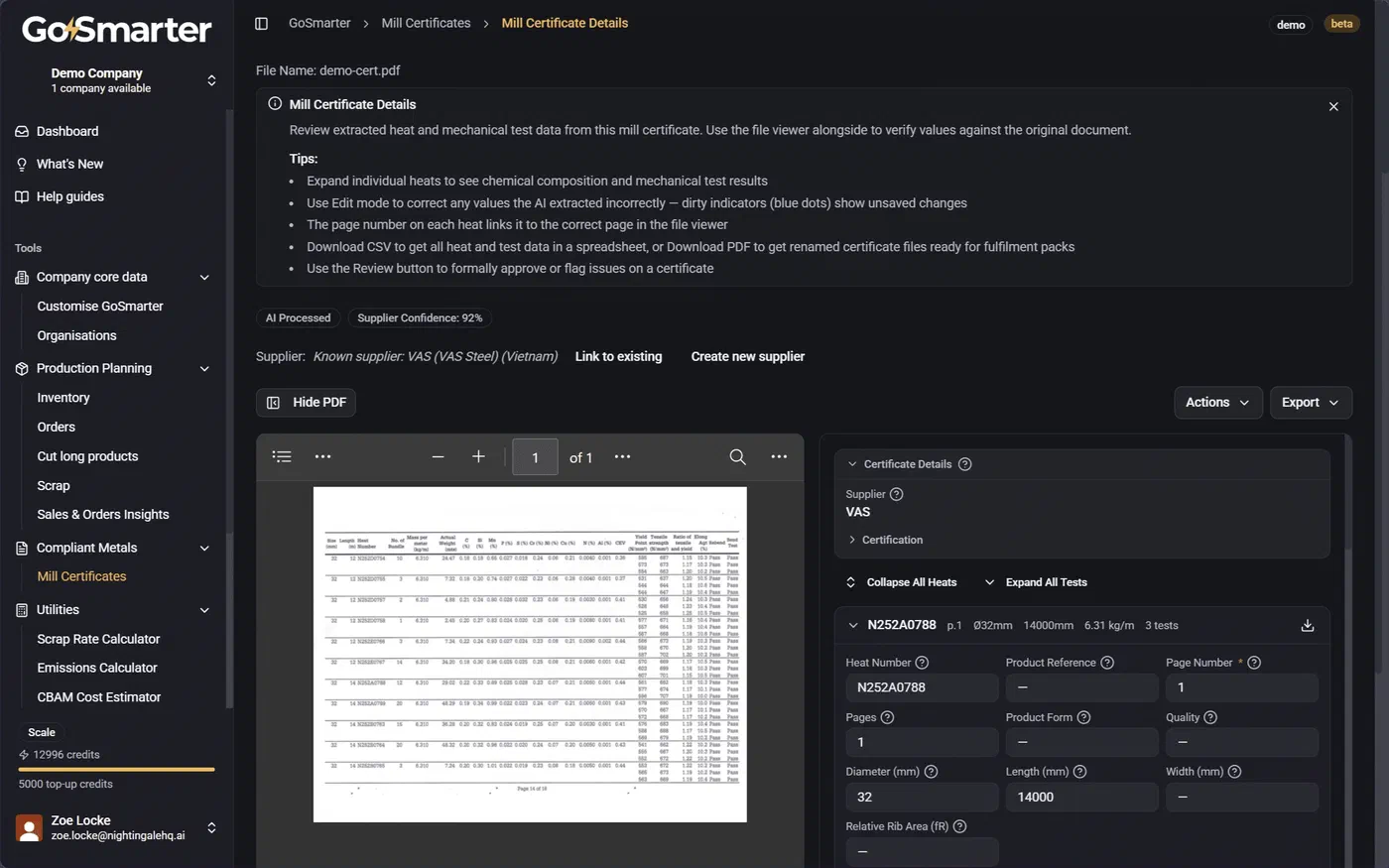Open the Emissions Calculator

click(97, 668)
